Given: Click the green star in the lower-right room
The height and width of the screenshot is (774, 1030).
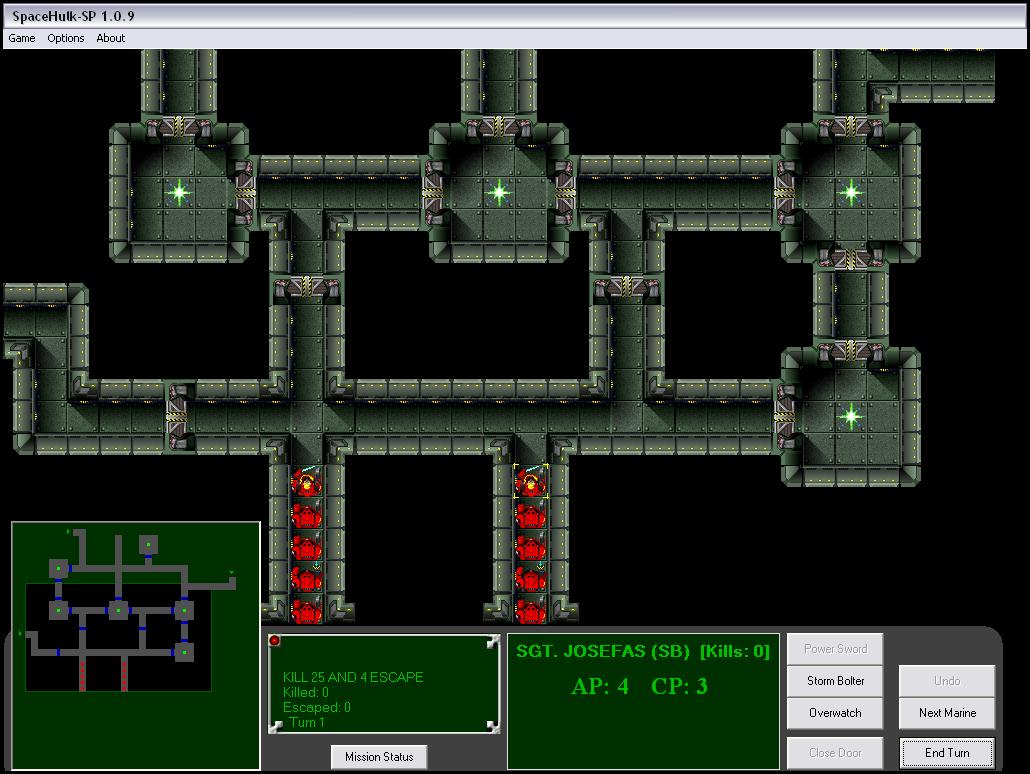Looking at the screenshot, I should 851,417.
